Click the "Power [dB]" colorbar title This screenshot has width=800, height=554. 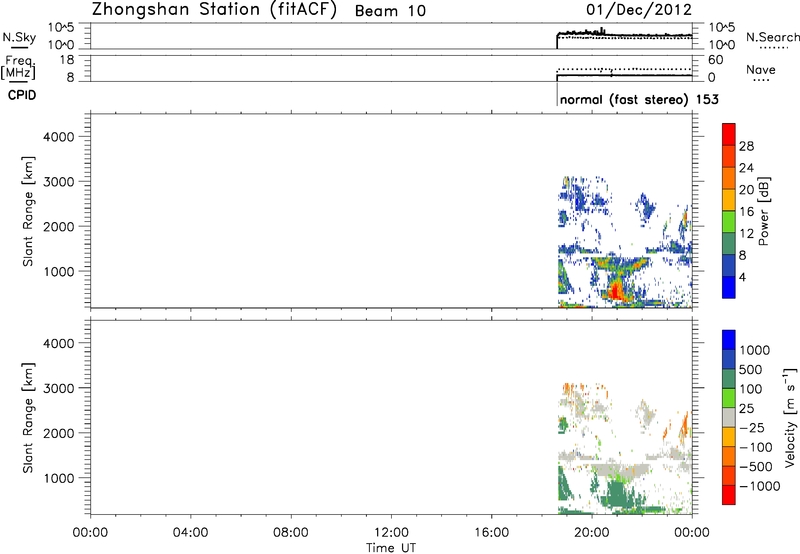click(x=763, y=211)
